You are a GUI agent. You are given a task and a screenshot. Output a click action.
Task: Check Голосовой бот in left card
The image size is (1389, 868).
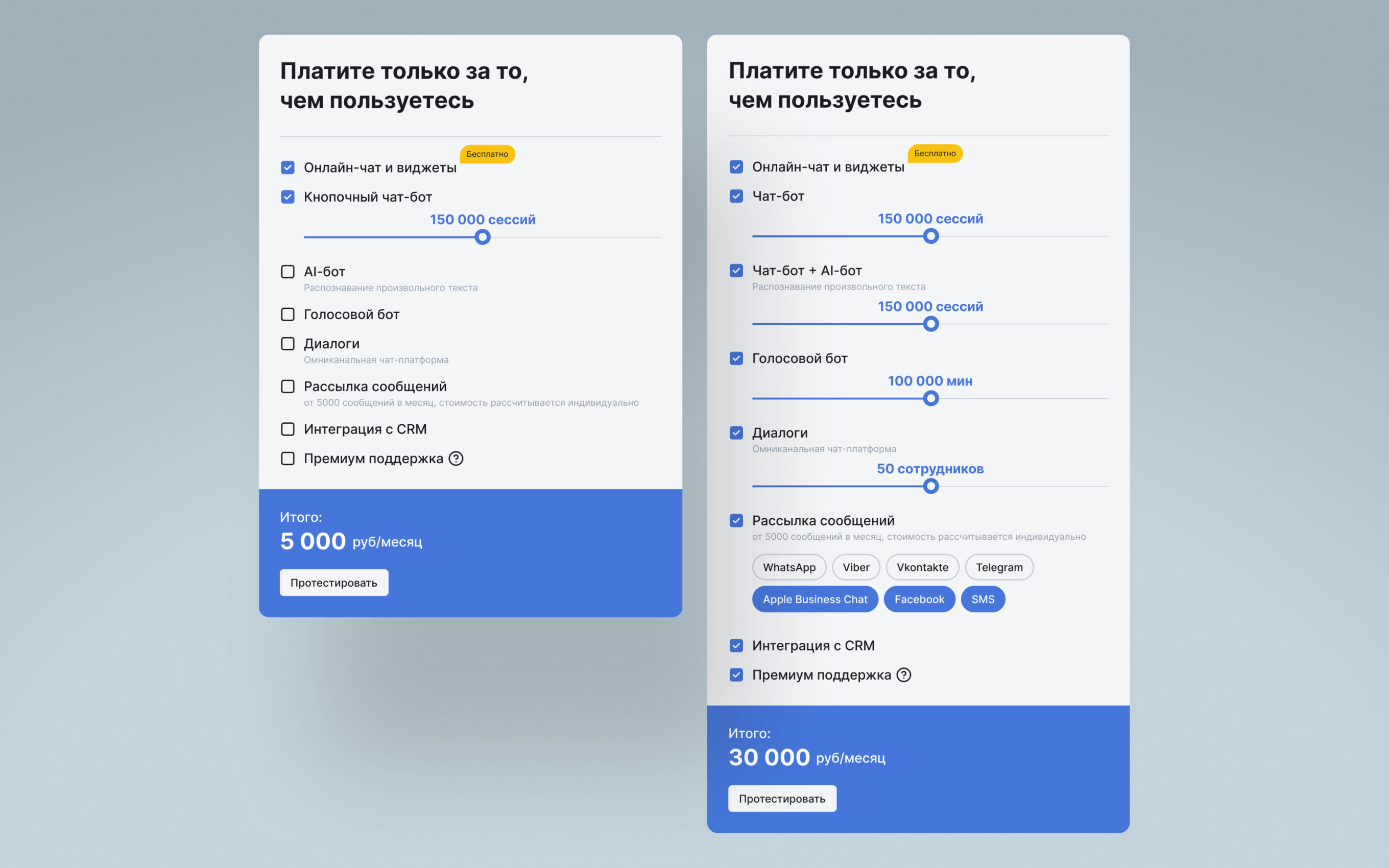[288, 315]
